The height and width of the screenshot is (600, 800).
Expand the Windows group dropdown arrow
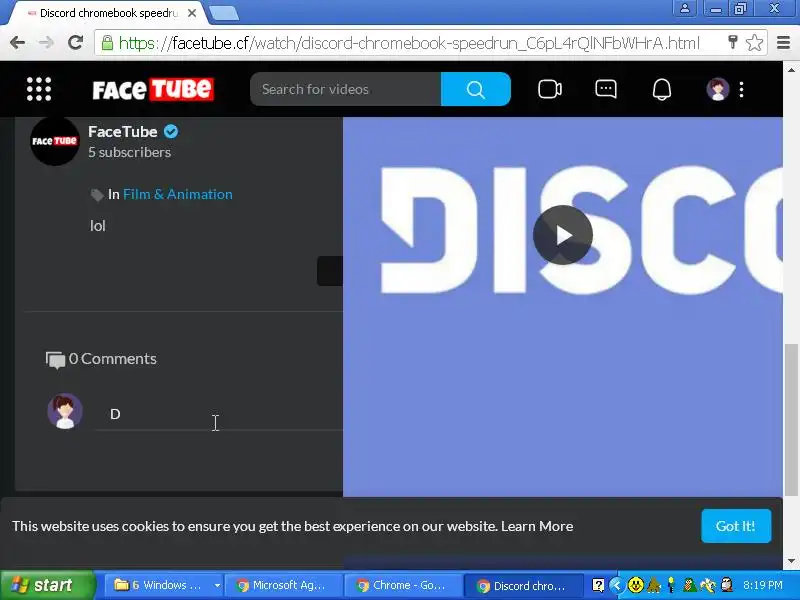coord(217,585)
